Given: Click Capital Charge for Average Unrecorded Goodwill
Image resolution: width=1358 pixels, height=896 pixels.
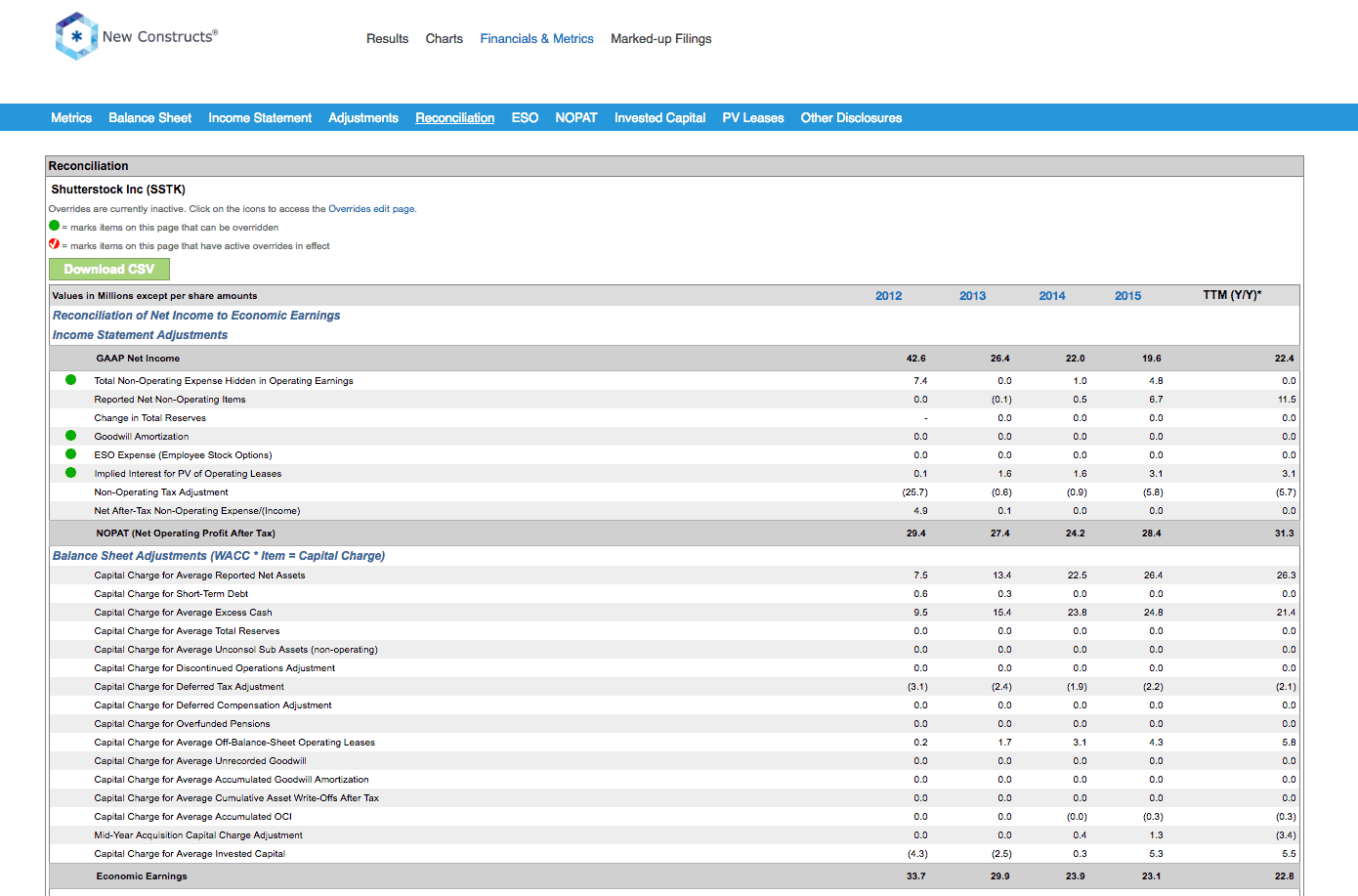Looking at the screenshot, I should pyautogui.click(x=200, y=761).
